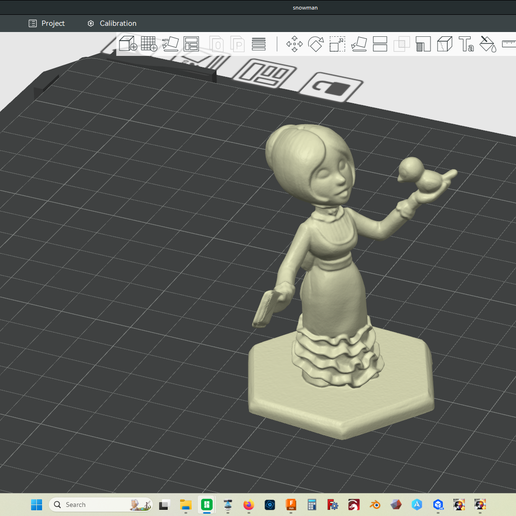Choose the Scale tool
The width and height of the screenshot is (516, 516).
[337, 44]
